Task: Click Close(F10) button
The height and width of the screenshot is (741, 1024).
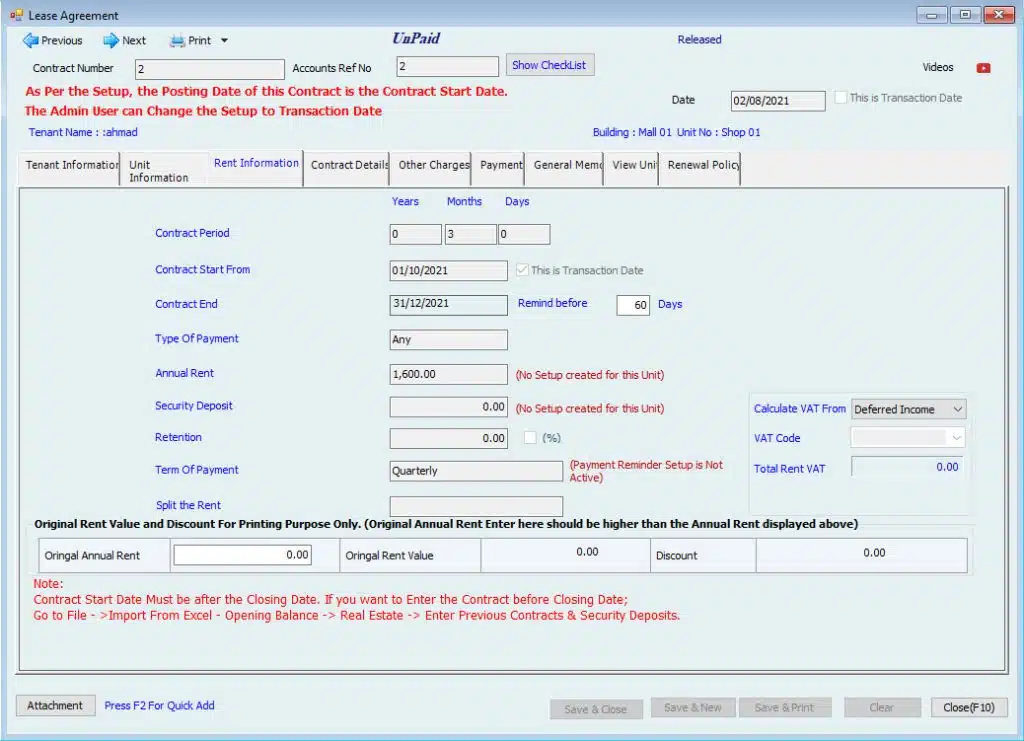Action: [969, 708]
